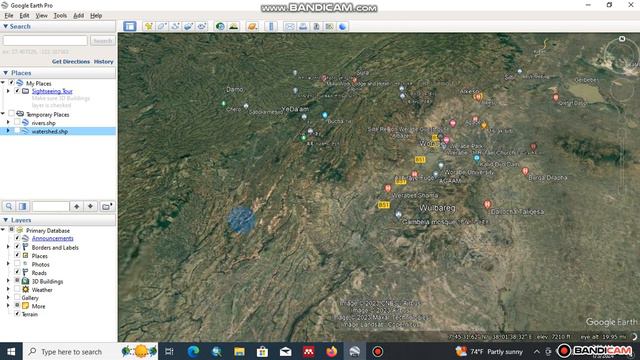Select the Add Image Overlay tool

pos(189,27)
